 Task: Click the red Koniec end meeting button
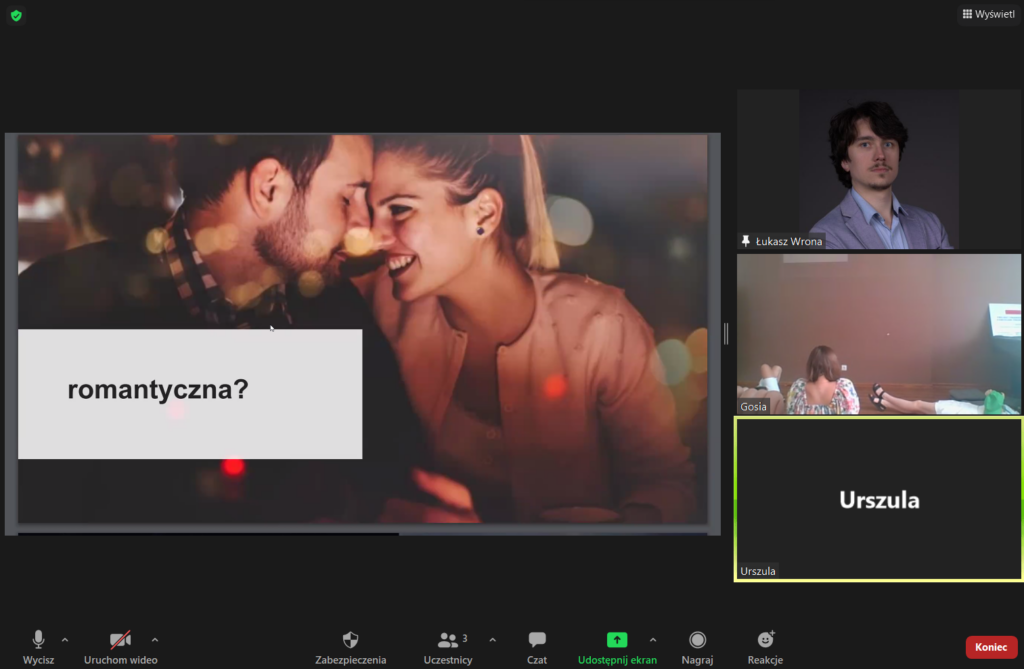click(990, 647)
